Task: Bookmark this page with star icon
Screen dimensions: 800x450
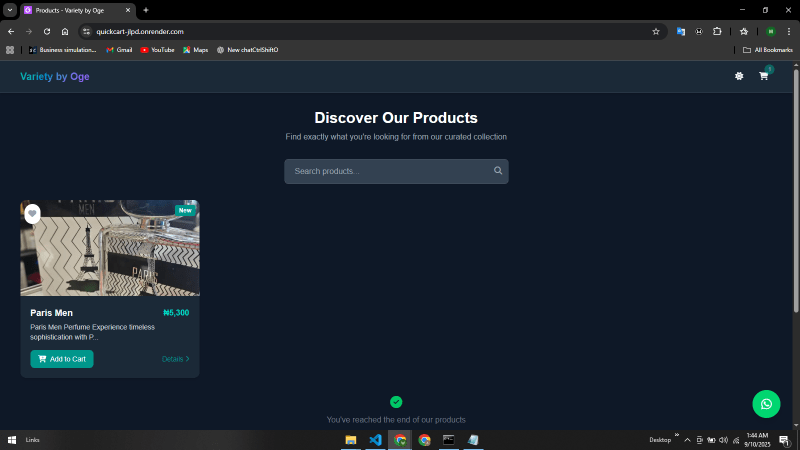Action: [x=656, y=32]
